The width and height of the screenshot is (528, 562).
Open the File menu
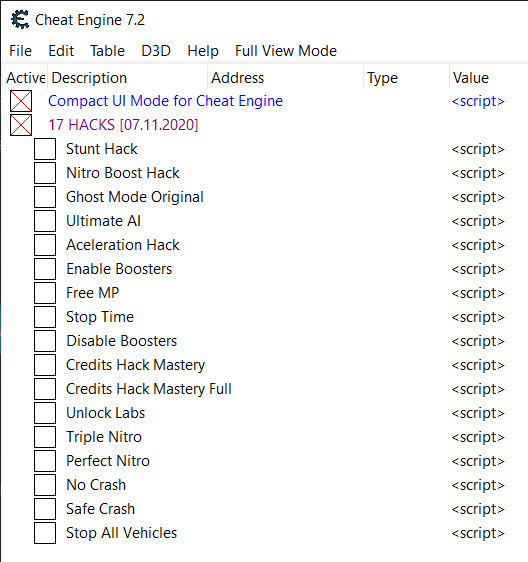click(x=20, y=51)
